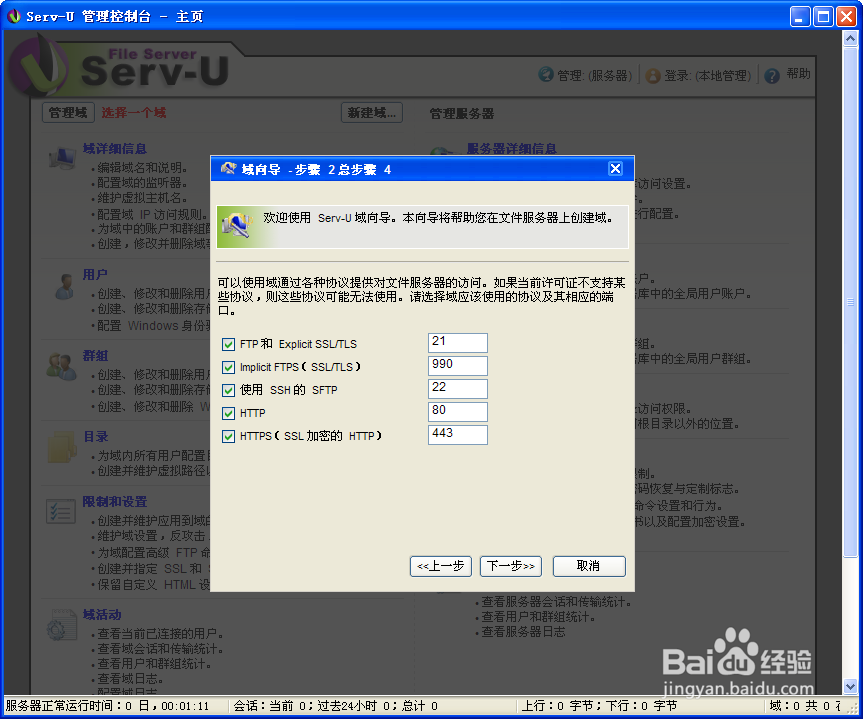The width and height of the screenshot is (863, 719).
Task: Click the domain wizard title bar icon
Action: click(228, 168)
